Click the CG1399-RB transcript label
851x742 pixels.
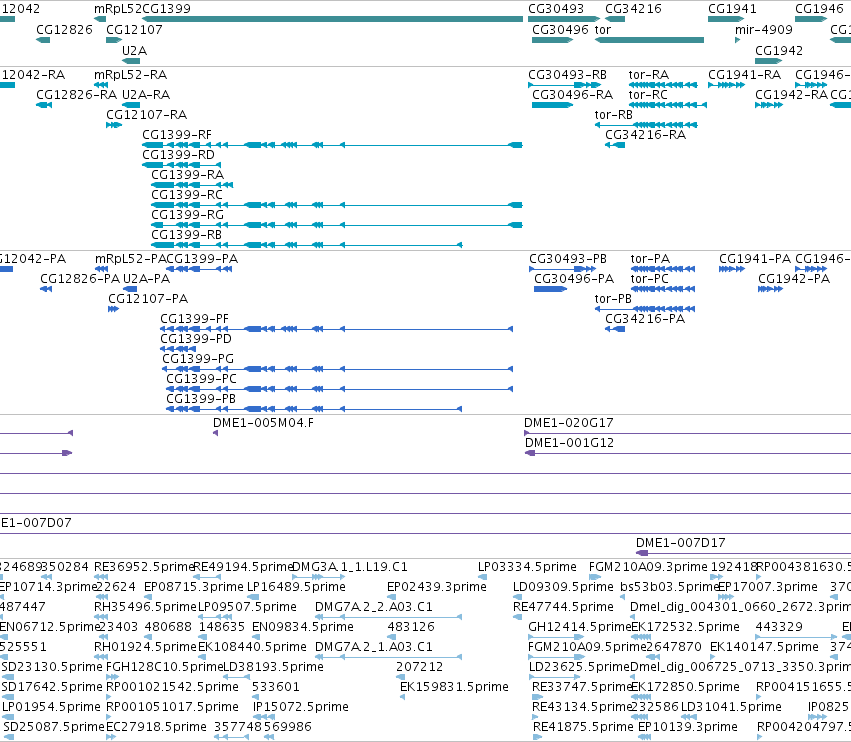click(186, 235)
